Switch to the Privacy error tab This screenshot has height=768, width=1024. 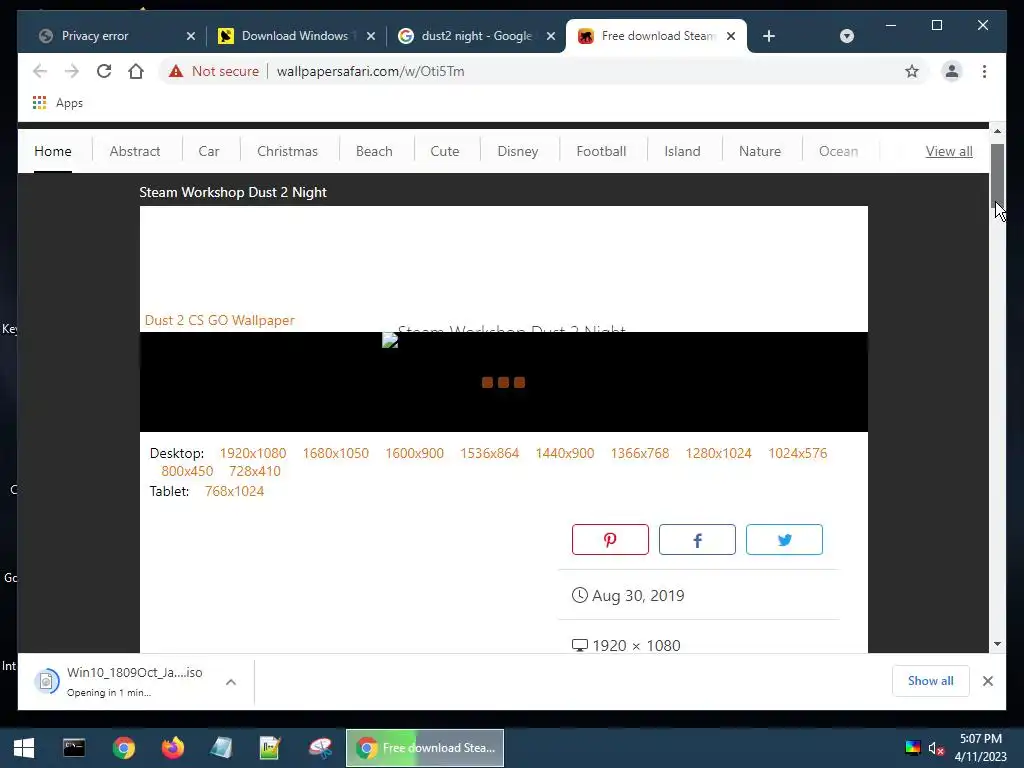tap(110, 36)
